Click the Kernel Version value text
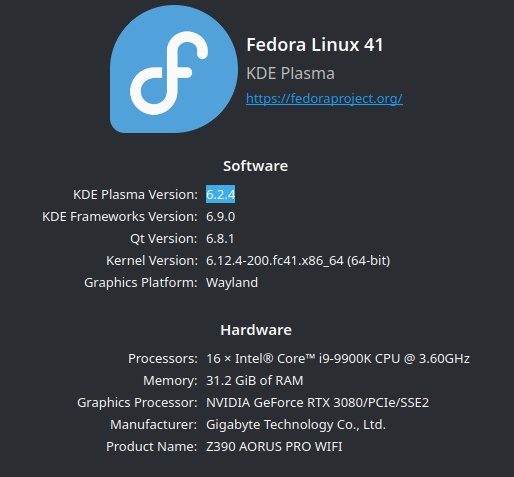514x477 pixels. pyautogui.click(x=298, y=261)
